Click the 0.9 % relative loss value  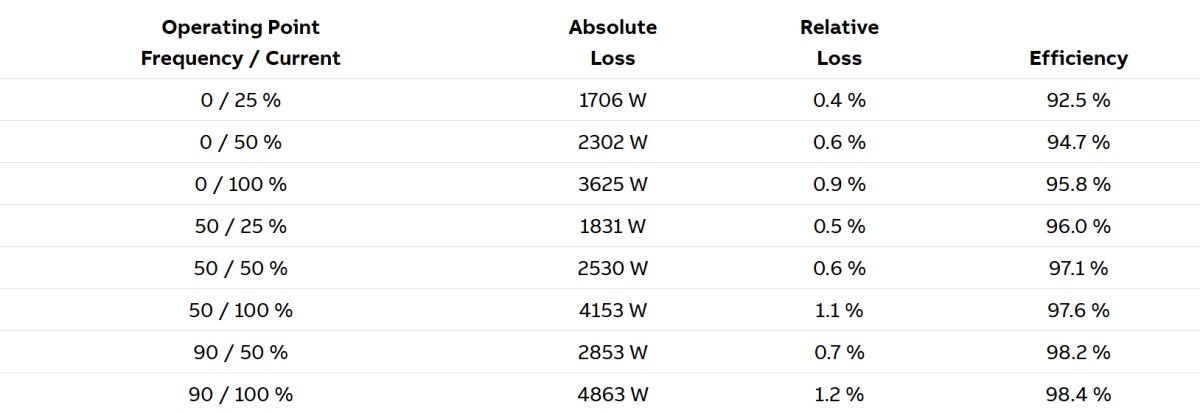coord(839,184)
